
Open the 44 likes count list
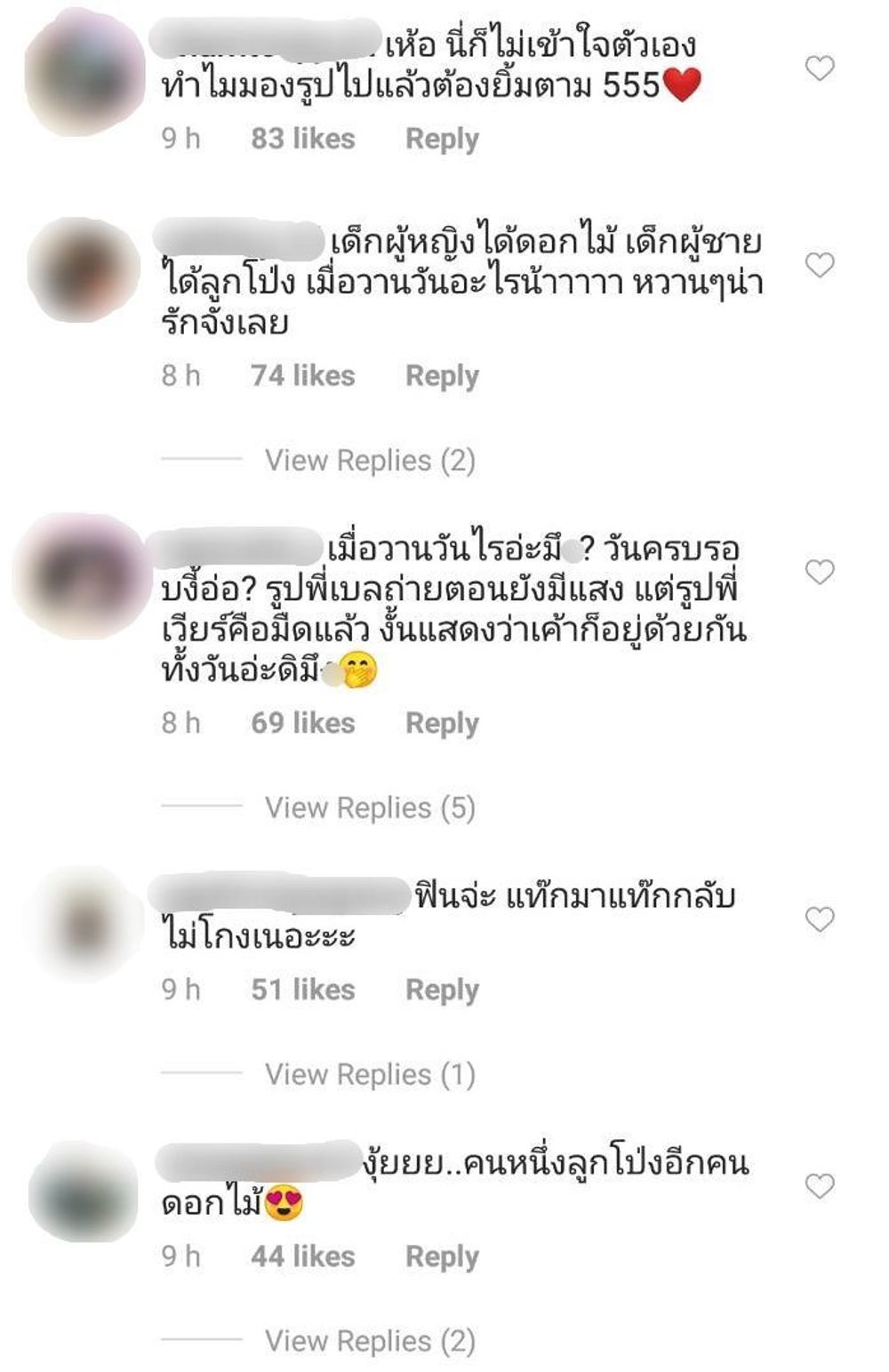302,1256
